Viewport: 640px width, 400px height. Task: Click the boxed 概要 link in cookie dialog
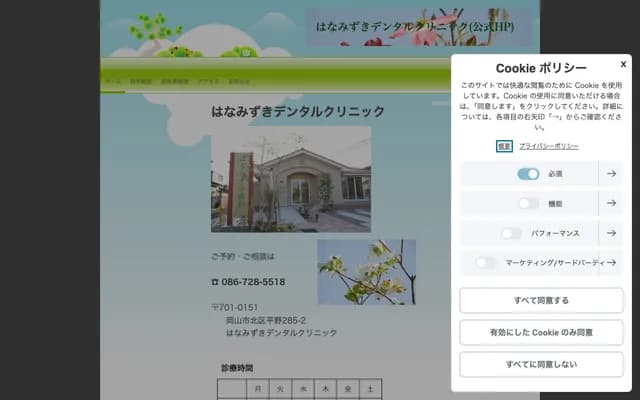pos(504,146)
